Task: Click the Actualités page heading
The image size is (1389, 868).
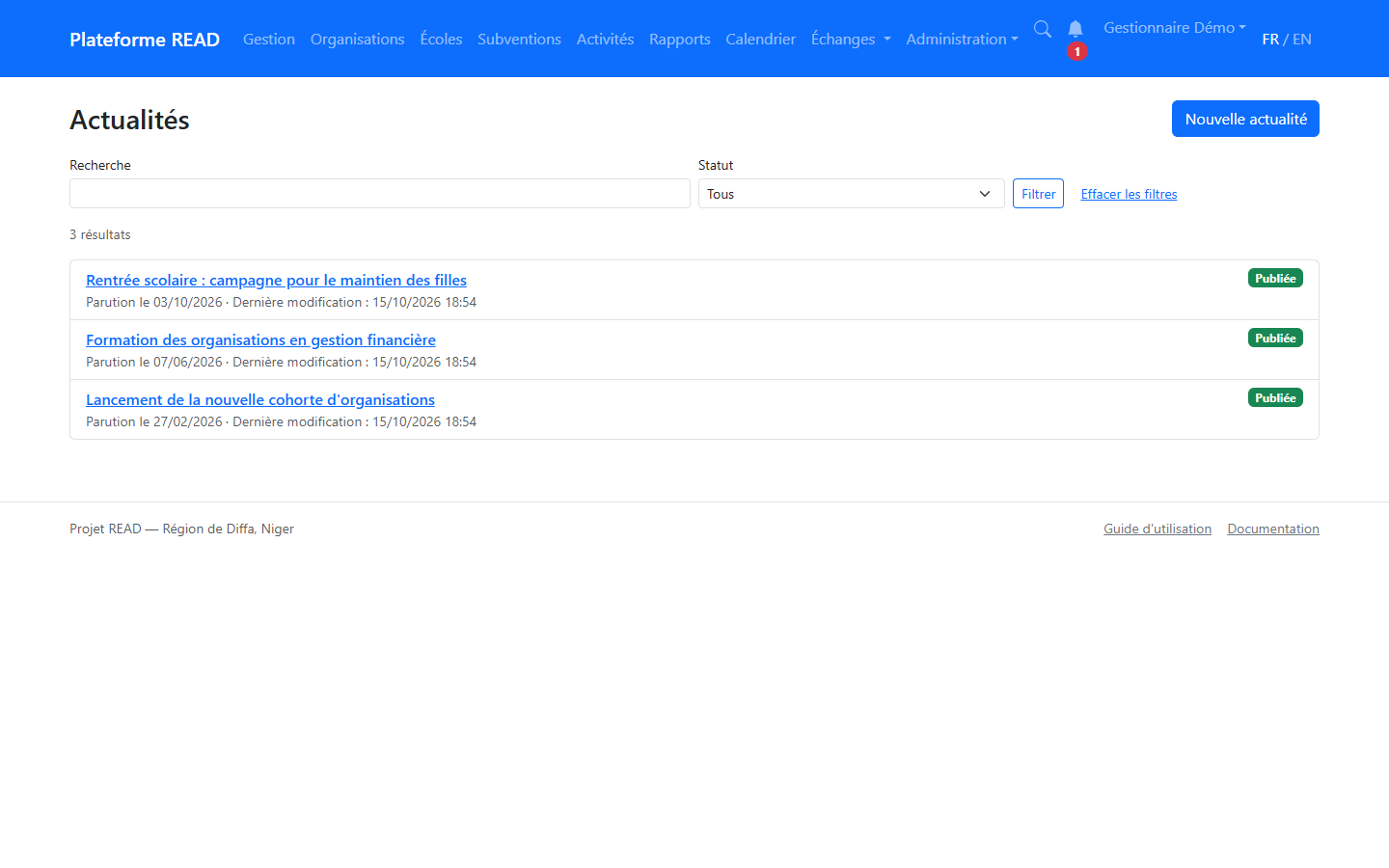Action: [x=129, y=120]
